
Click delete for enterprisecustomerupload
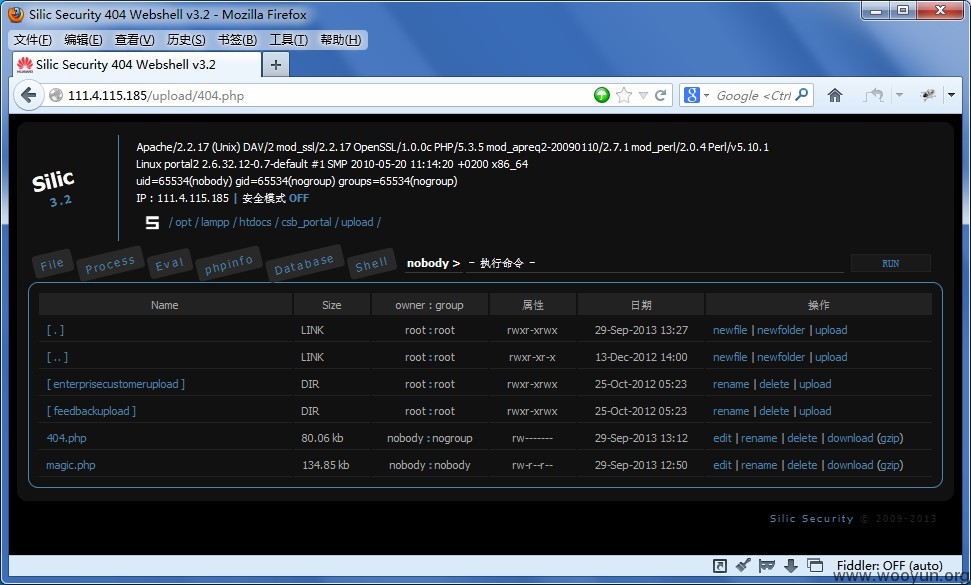pos(774,384)
